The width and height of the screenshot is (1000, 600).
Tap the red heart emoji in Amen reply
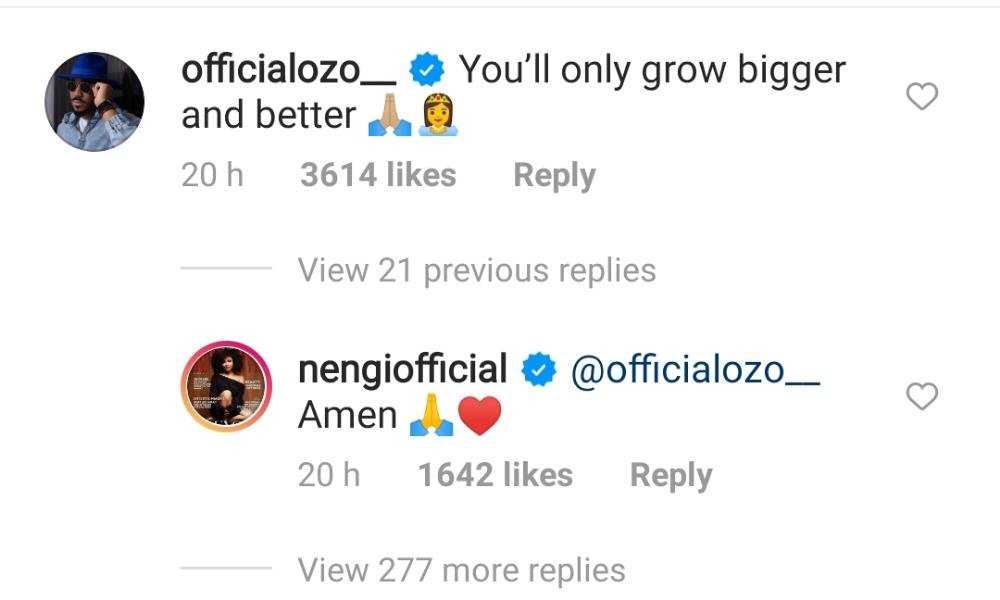(x=480, y=417)
